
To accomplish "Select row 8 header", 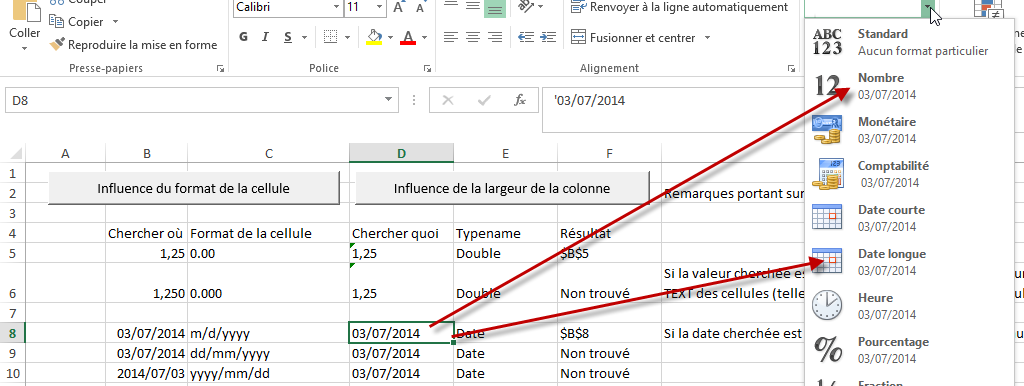I will click(12, 334).
